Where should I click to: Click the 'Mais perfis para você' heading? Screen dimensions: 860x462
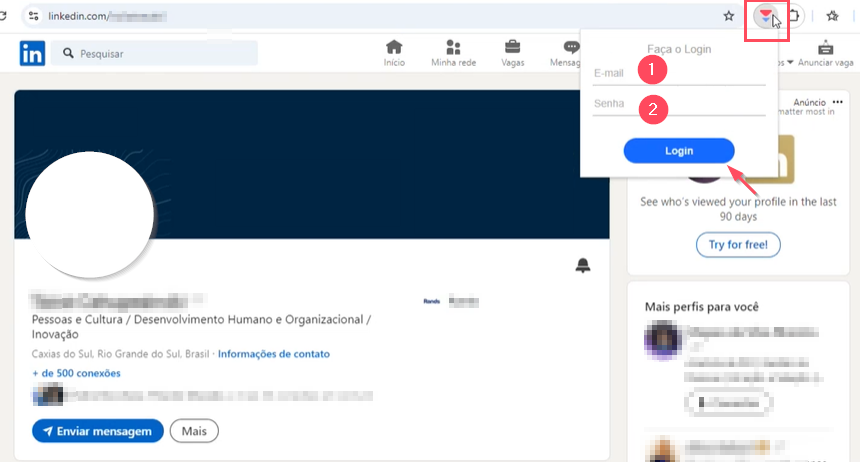pyautogui.click(x=701, y=307)
